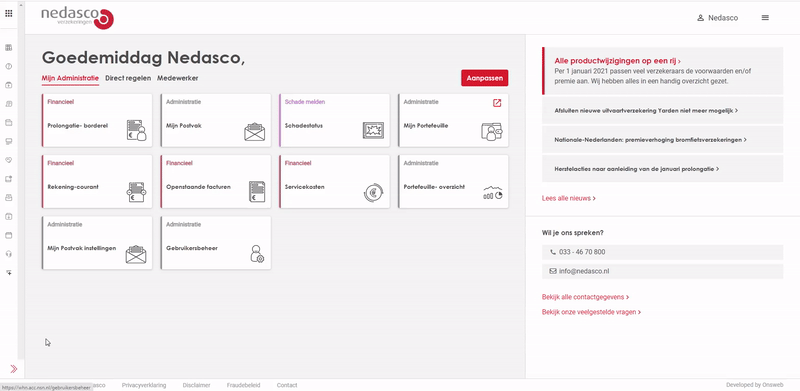Switch to the Direct regelen tab
Screen dimensions: 800x391
[128, 79]
